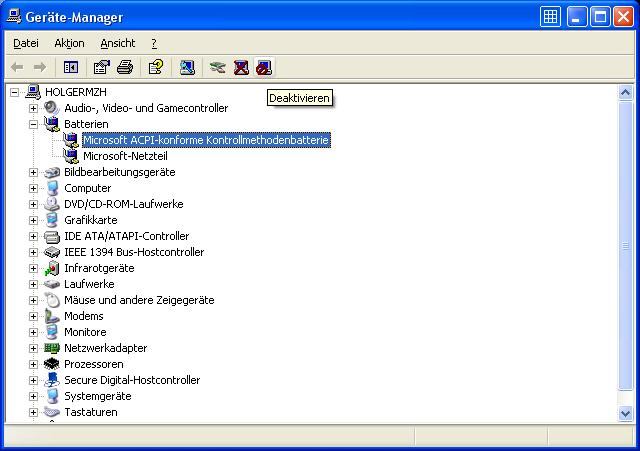
Task: Expand Audio-, Video- und Gamecontroller
Action: [33, 108]
